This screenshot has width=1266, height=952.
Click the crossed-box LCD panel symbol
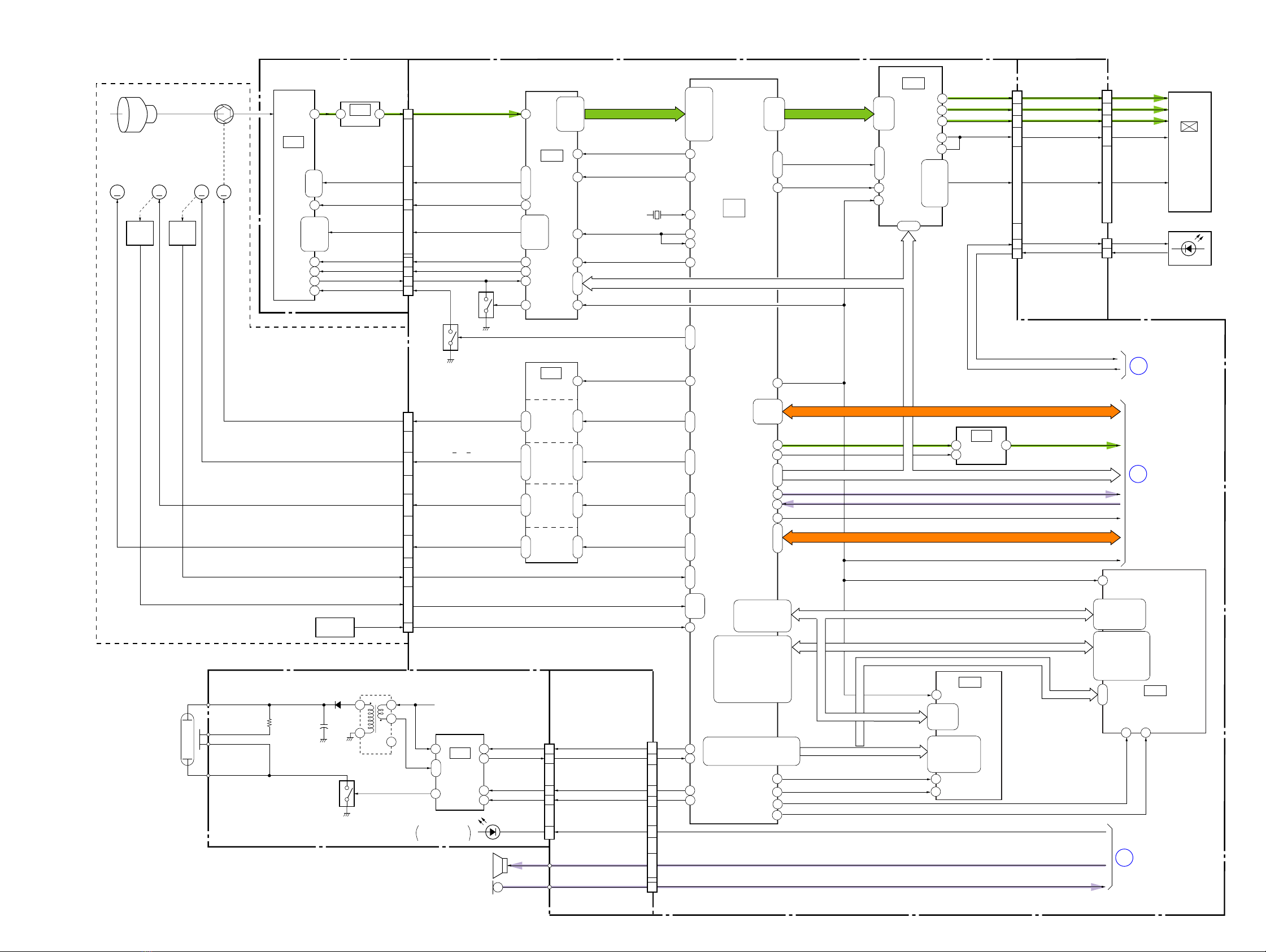(1189, 127)
